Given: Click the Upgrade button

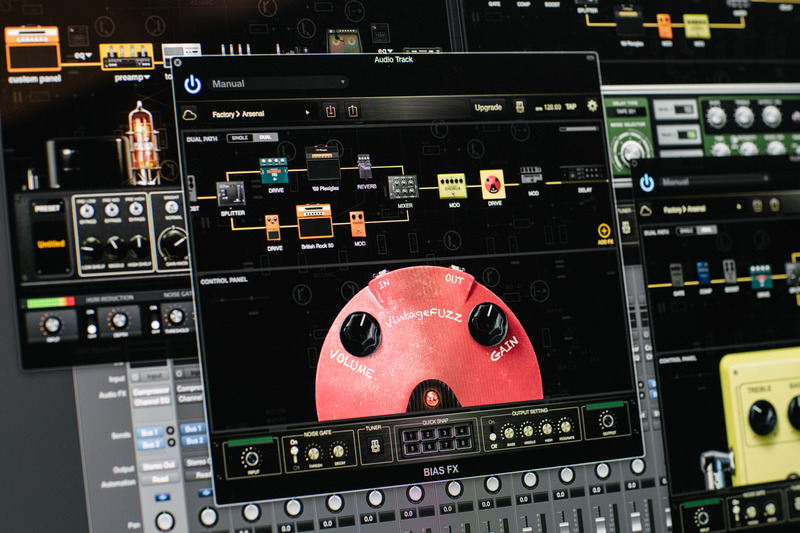Looking at the screenshot, I should coord(488,107).
